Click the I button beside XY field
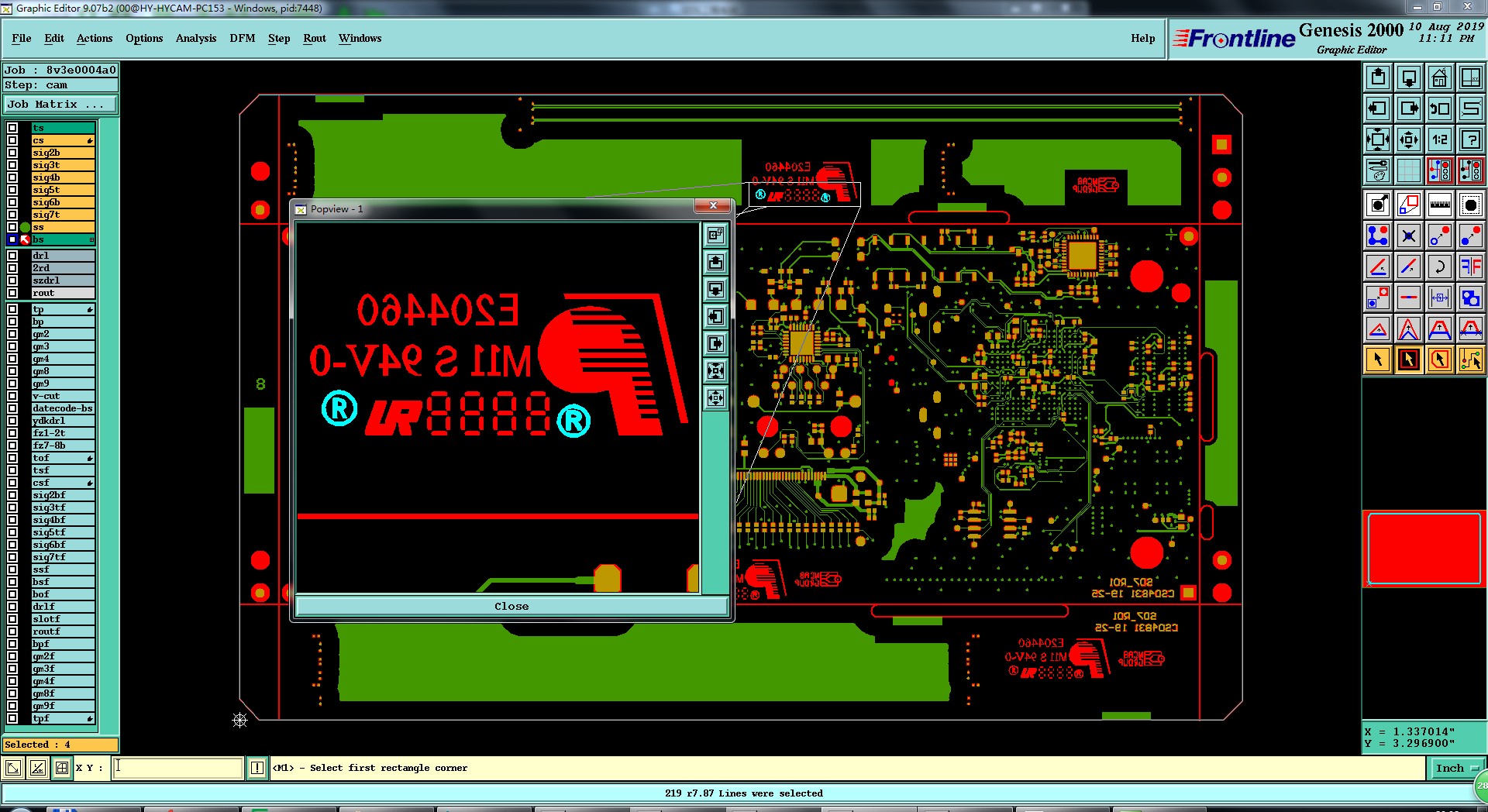1488x812 pixels. 257,768
